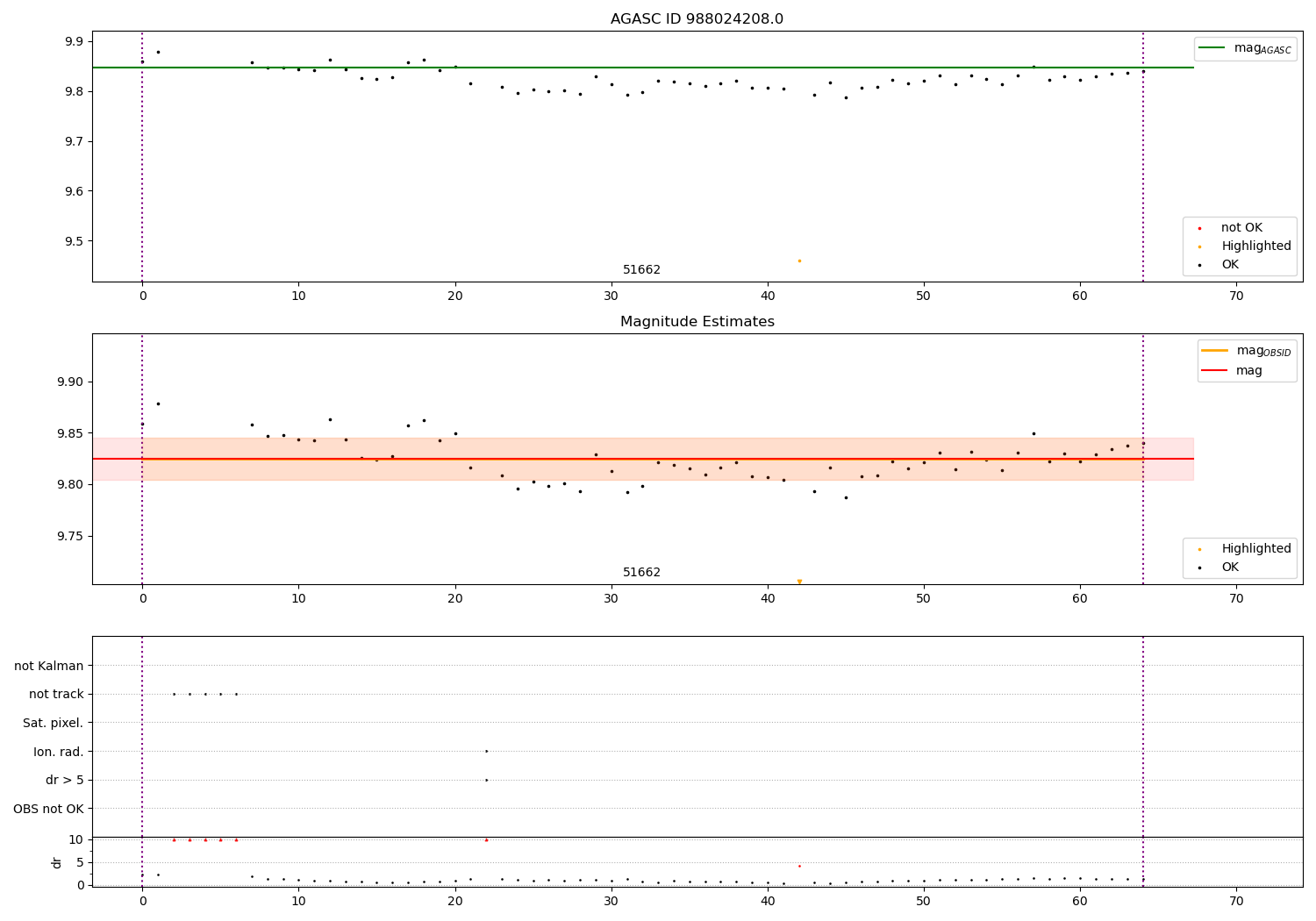
Task: Click the '30' x-axis tick of the bottom plot
Action: coord(612,902)
